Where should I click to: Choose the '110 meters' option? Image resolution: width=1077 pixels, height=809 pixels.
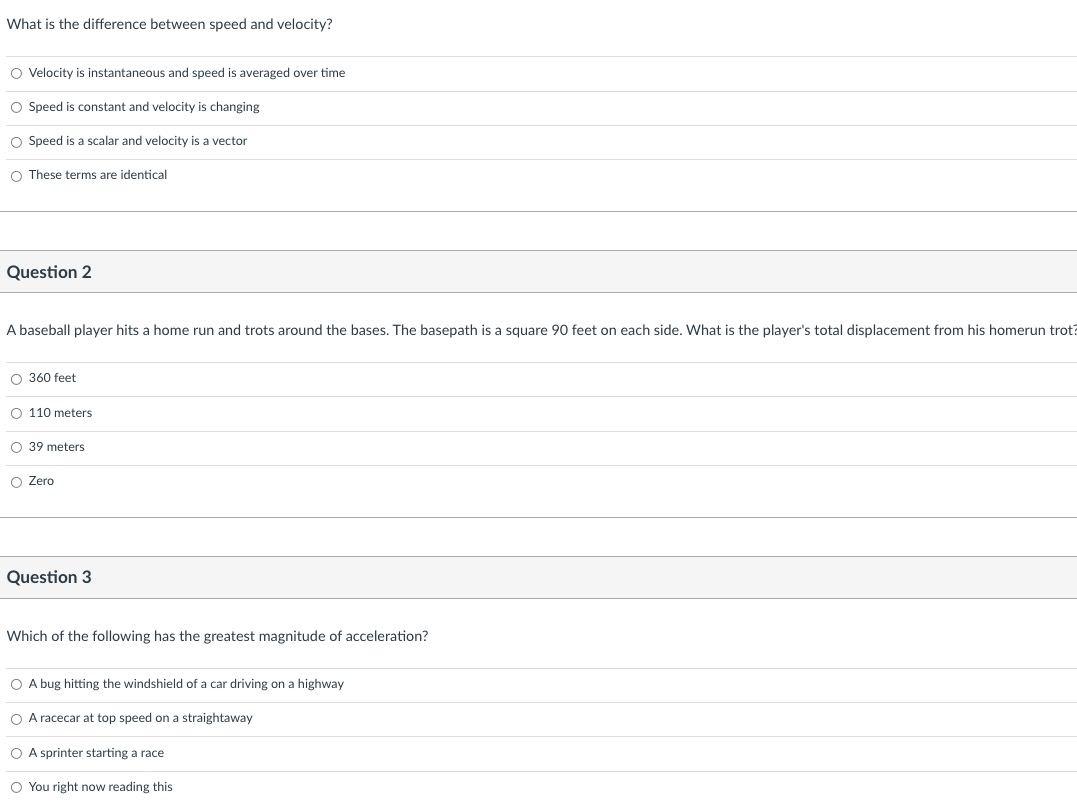click(x=16, y=413)
